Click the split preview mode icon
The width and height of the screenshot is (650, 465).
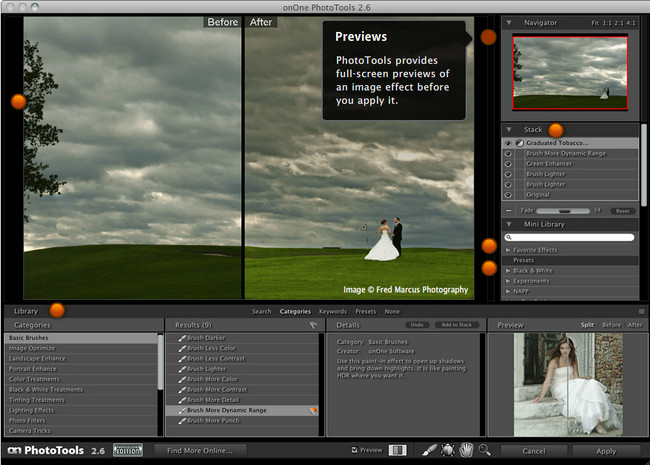coord(397,451)
